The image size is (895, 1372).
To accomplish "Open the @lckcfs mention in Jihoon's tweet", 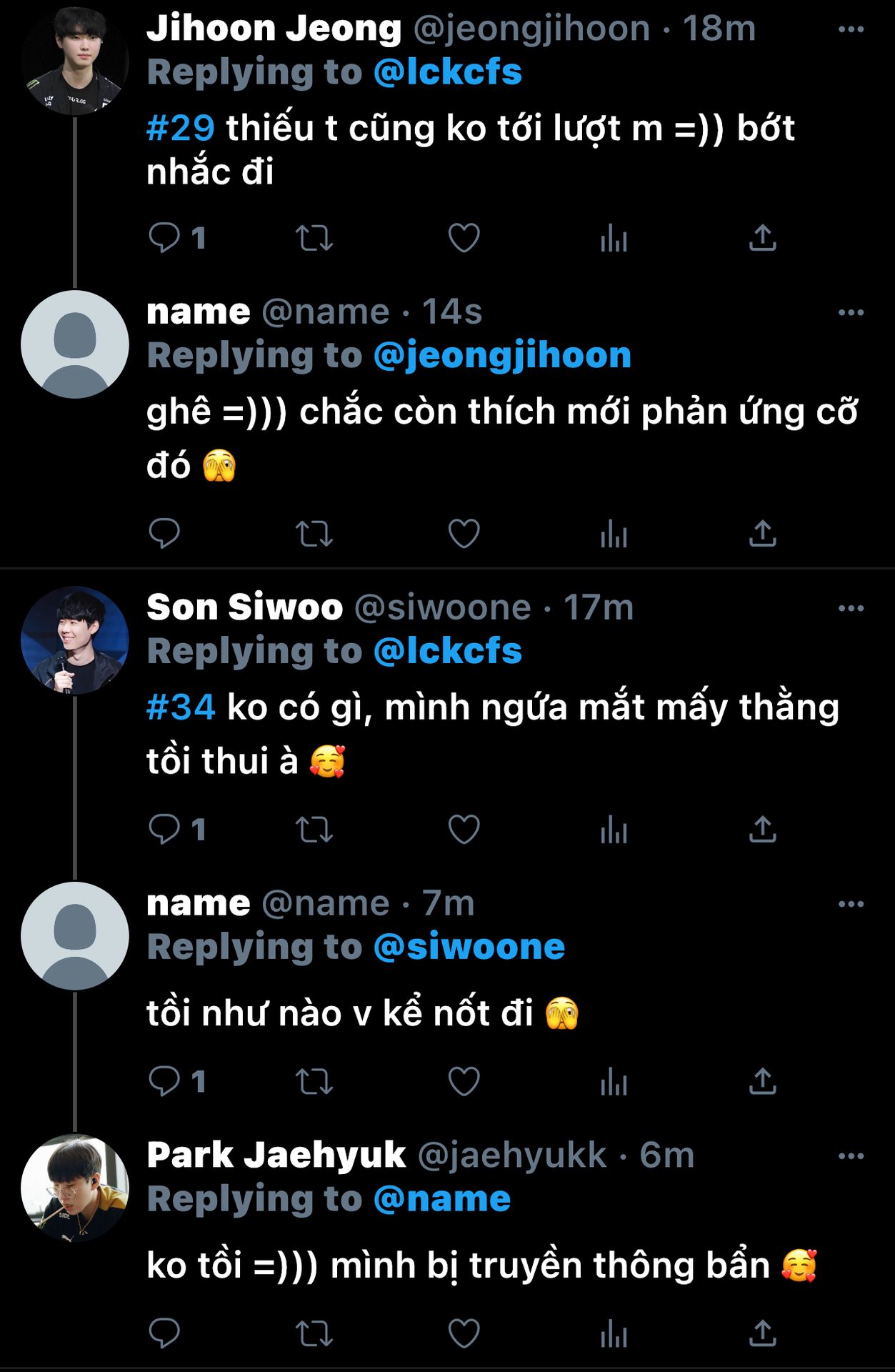I will click(447, 72).
